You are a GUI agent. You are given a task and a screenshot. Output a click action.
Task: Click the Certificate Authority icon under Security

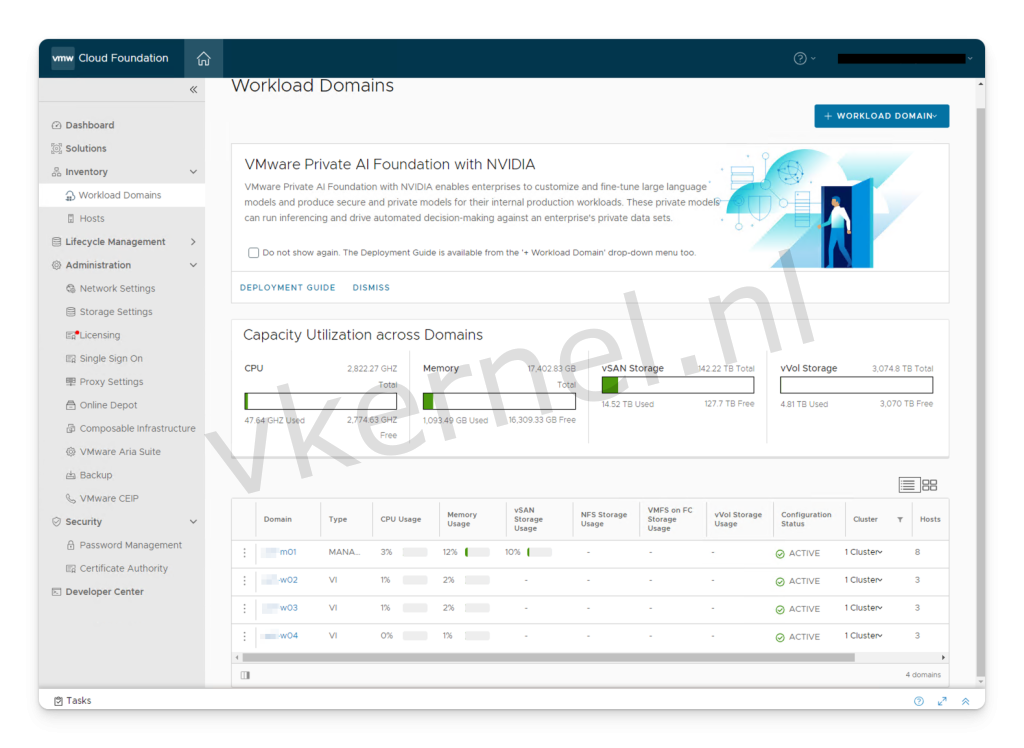tap(69, 568)
